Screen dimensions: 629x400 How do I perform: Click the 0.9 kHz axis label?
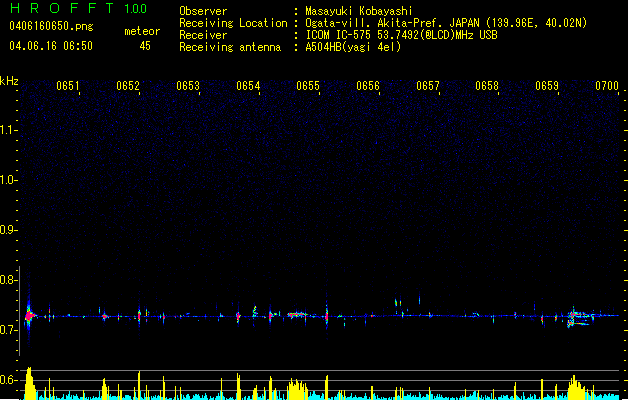pos(9,229)
